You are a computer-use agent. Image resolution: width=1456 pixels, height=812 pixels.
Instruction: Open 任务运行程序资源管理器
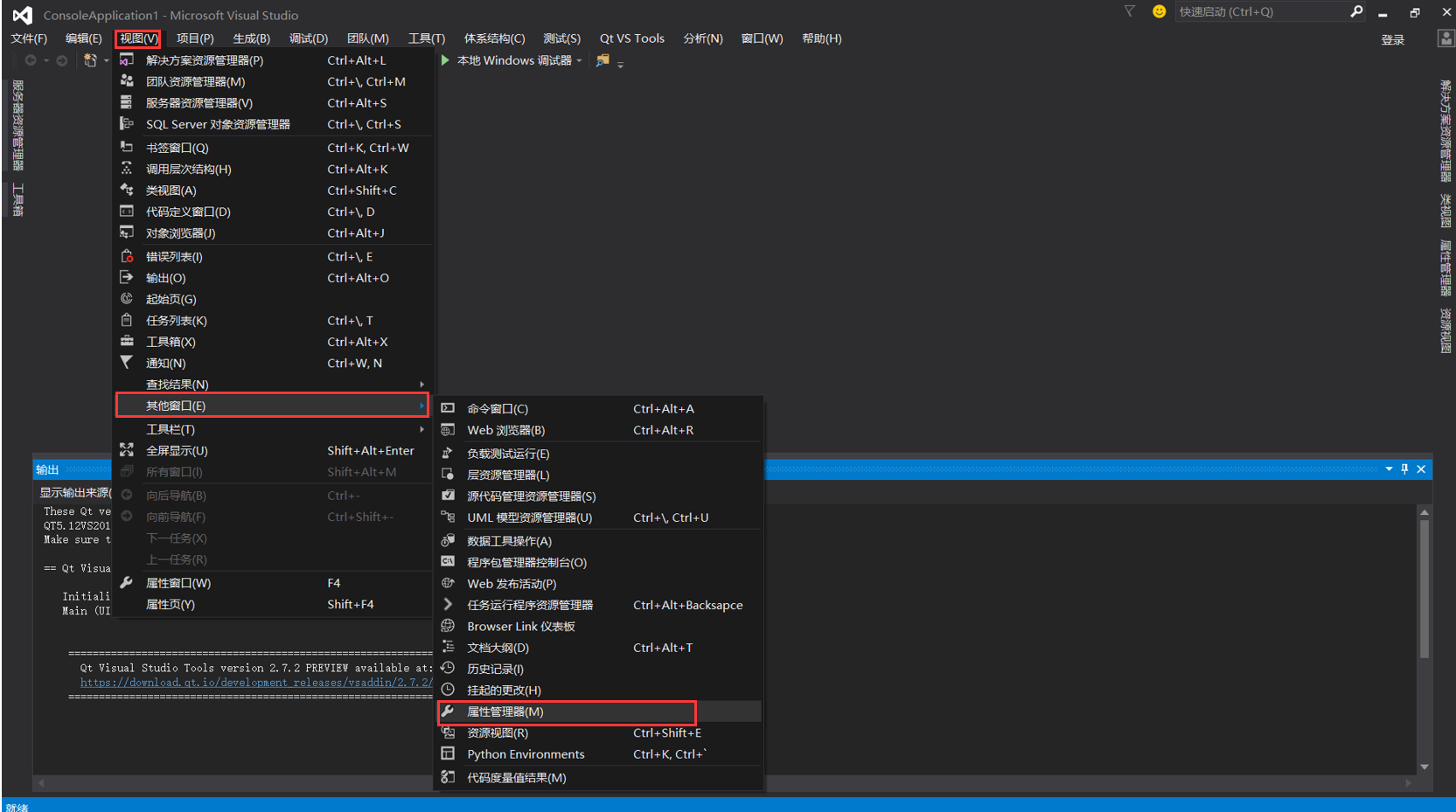point(598,605)
